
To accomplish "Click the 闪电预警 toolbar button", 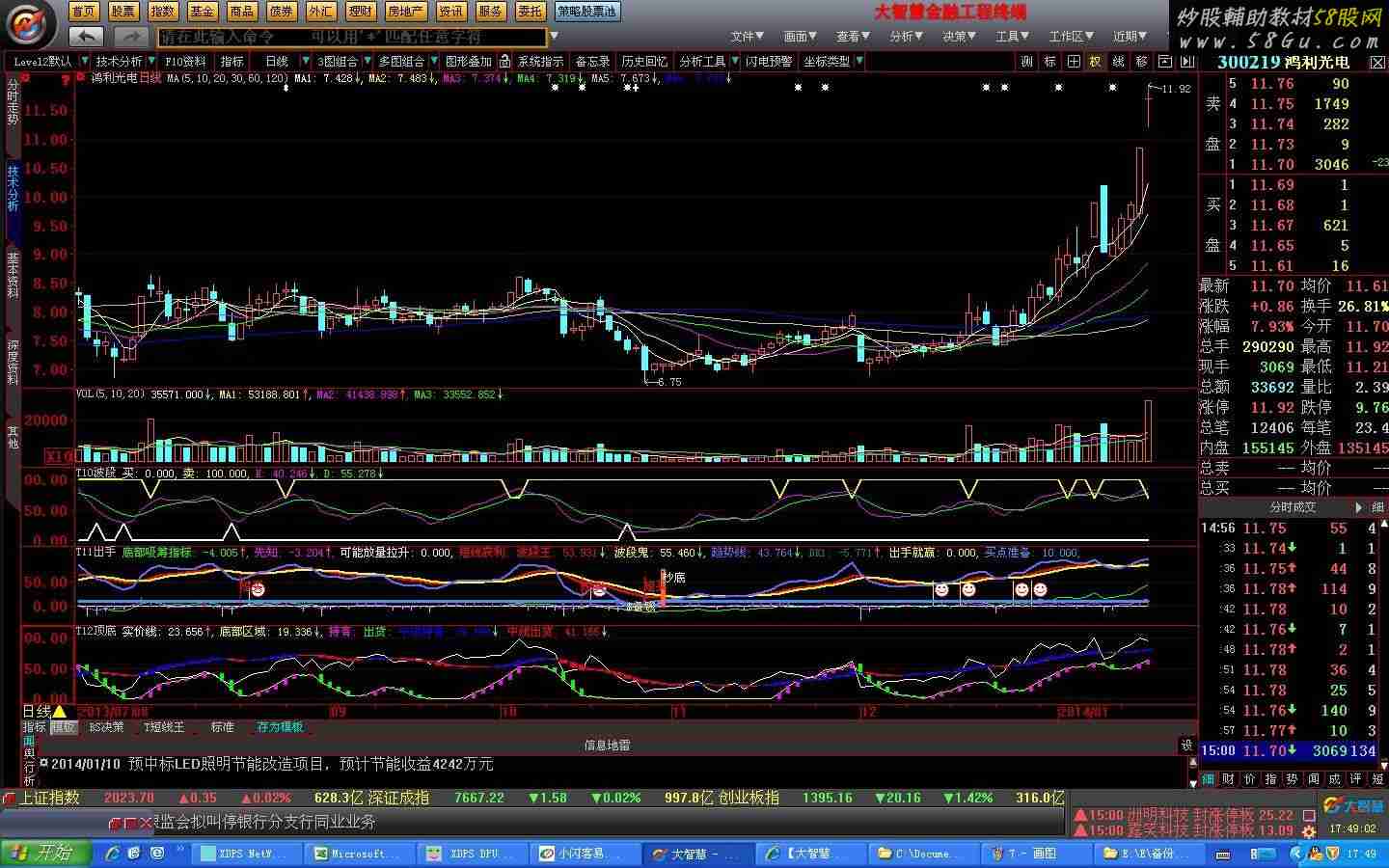I will tap(769, 61).
